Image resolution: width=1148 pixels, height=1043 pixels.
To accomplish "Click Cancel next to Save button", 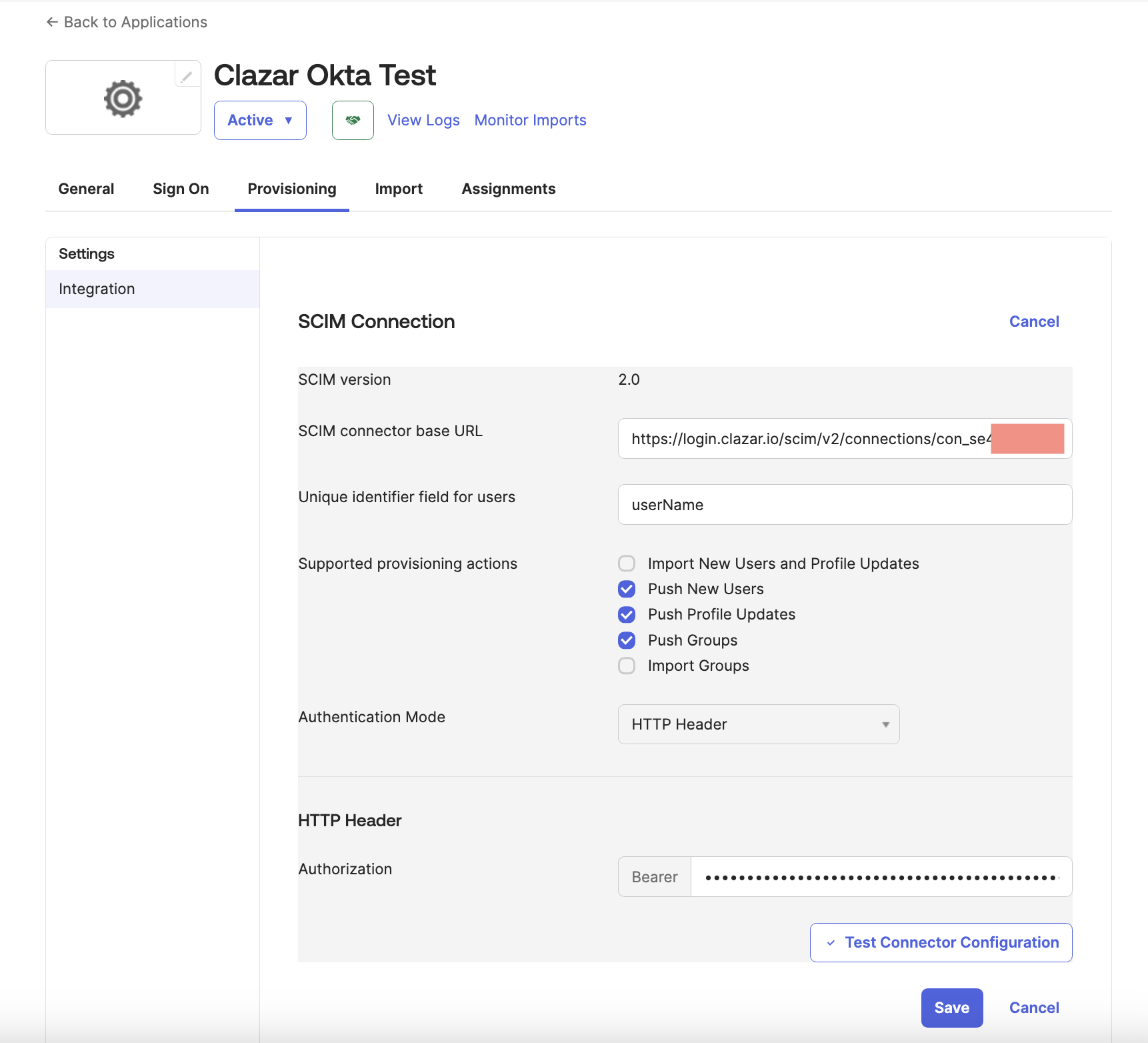I will (1034, 1008).
